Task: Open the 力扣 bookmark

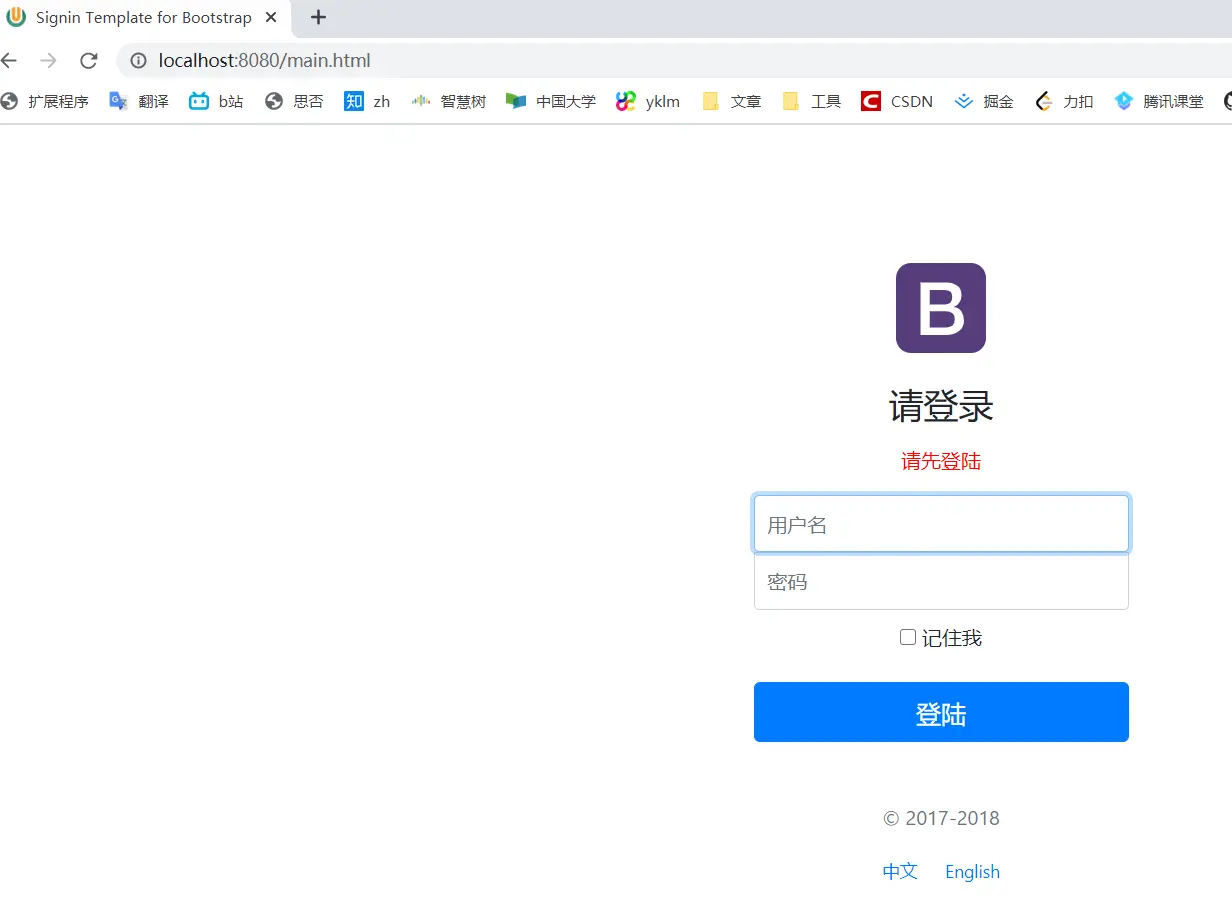Action: 1064,101
